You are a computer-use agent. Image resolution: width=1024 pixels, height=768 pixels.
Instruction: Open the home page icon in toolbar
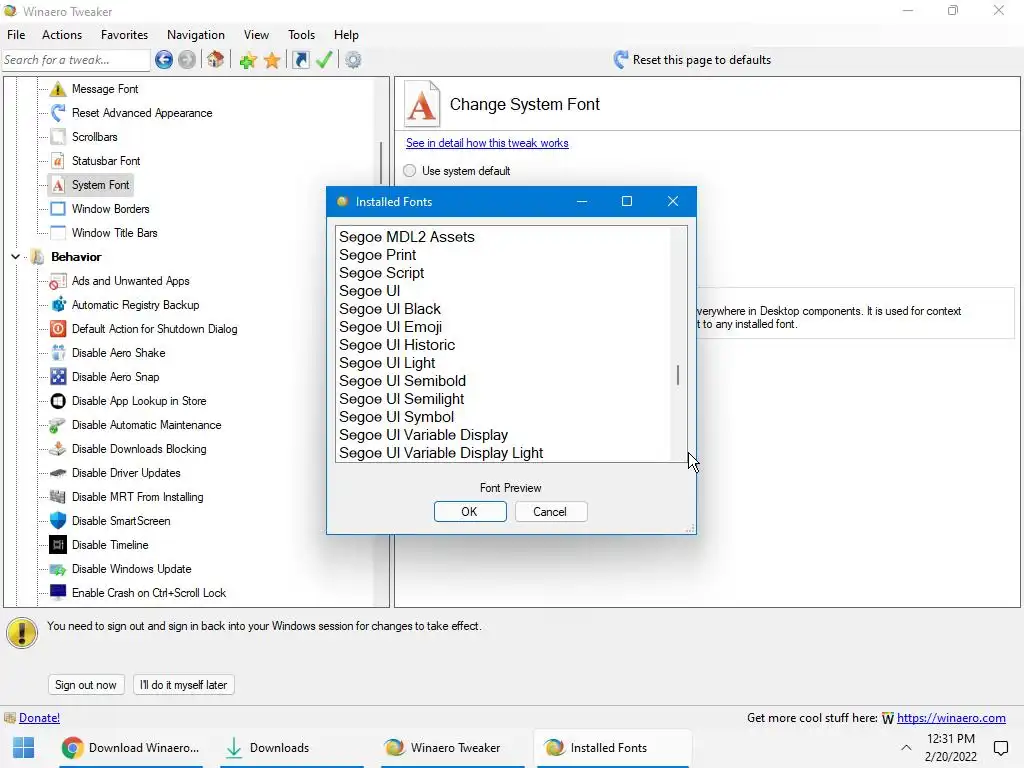click(x=216, y=60)
